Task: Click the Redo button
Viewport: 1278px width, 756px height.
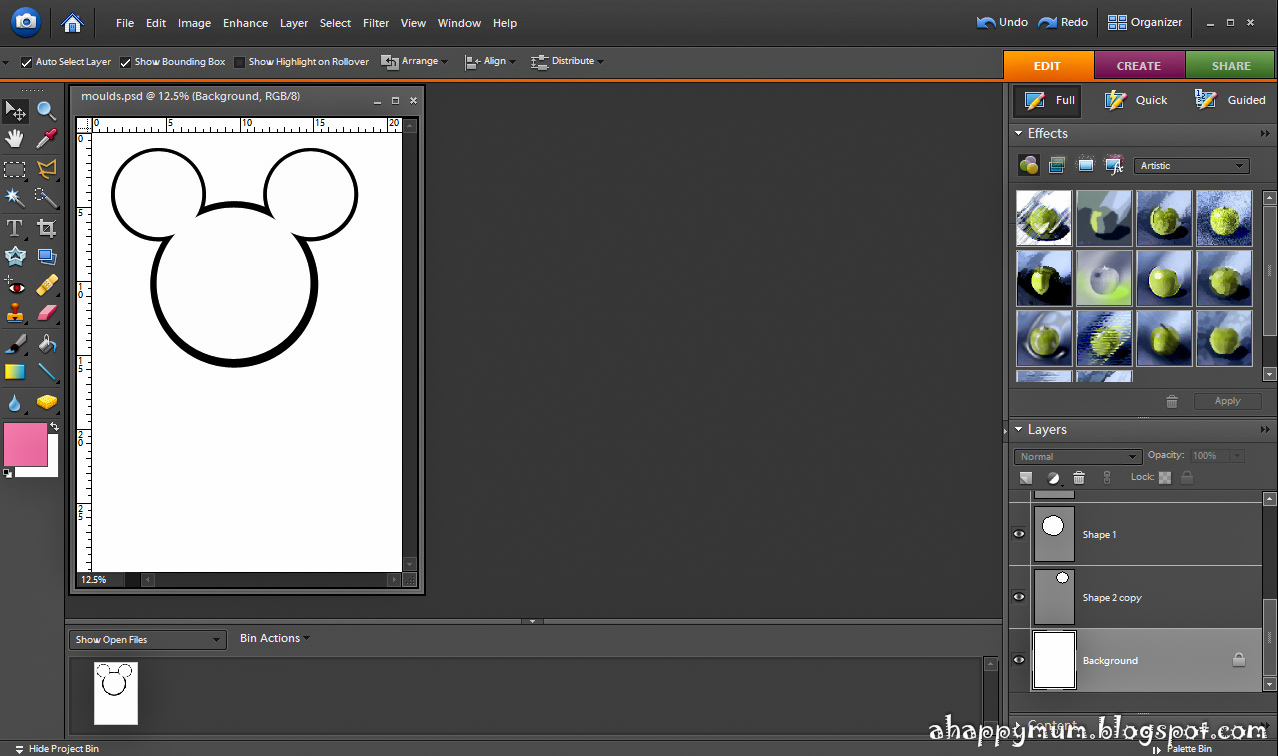Action: pyautogui.click(x=1063, y=22)
